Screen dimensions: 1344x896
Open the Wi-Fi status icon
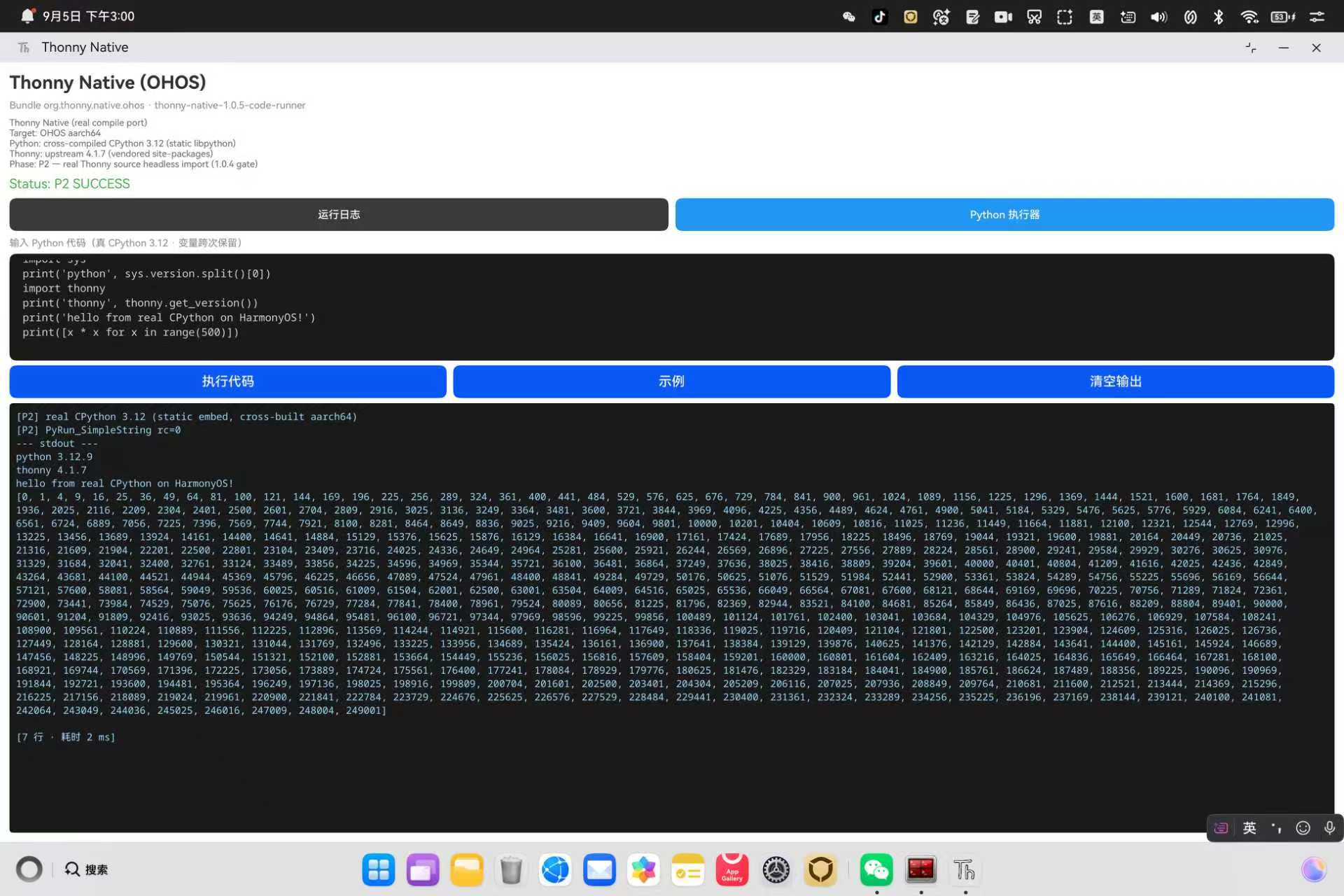[1249, 17]
